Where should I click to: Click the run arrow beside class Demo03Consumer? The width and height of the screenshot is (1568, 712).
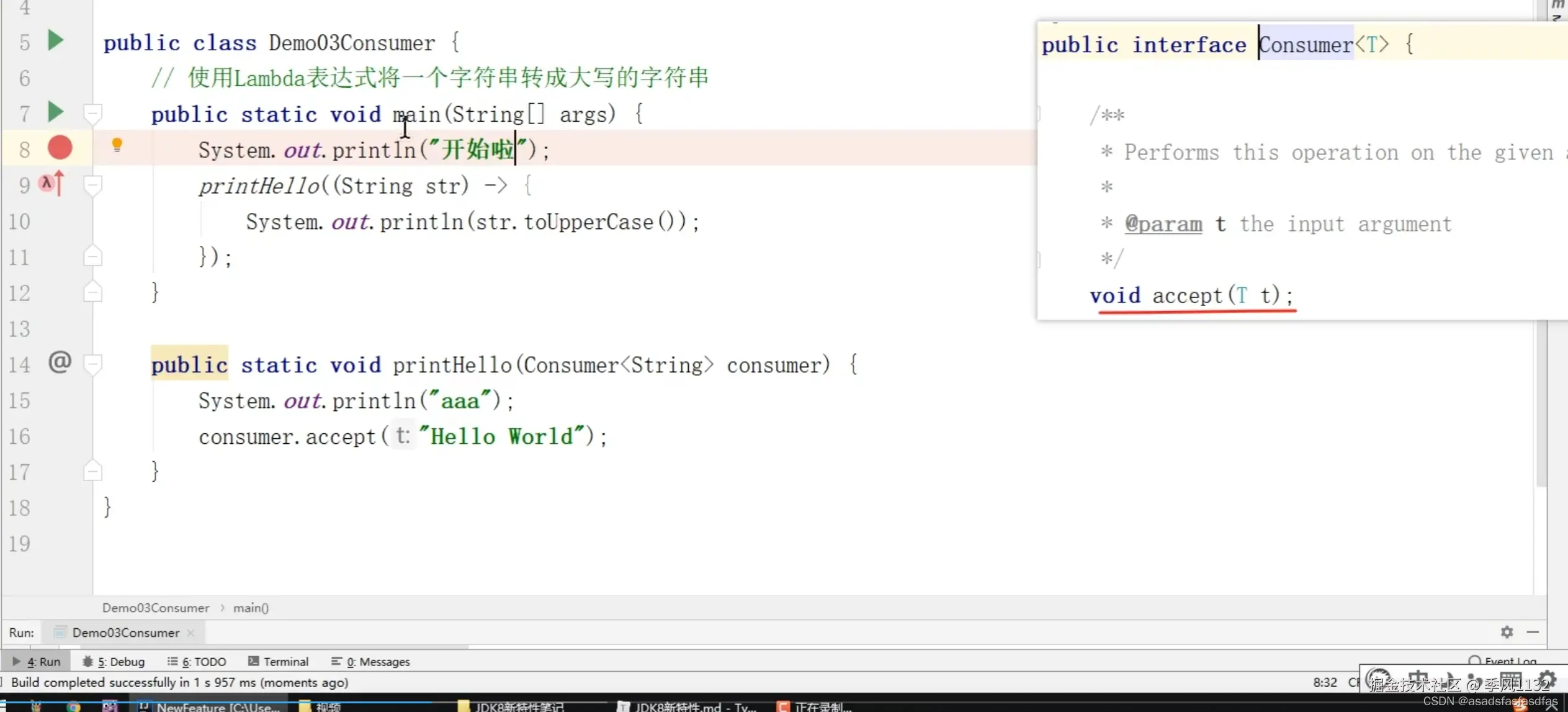55,41
